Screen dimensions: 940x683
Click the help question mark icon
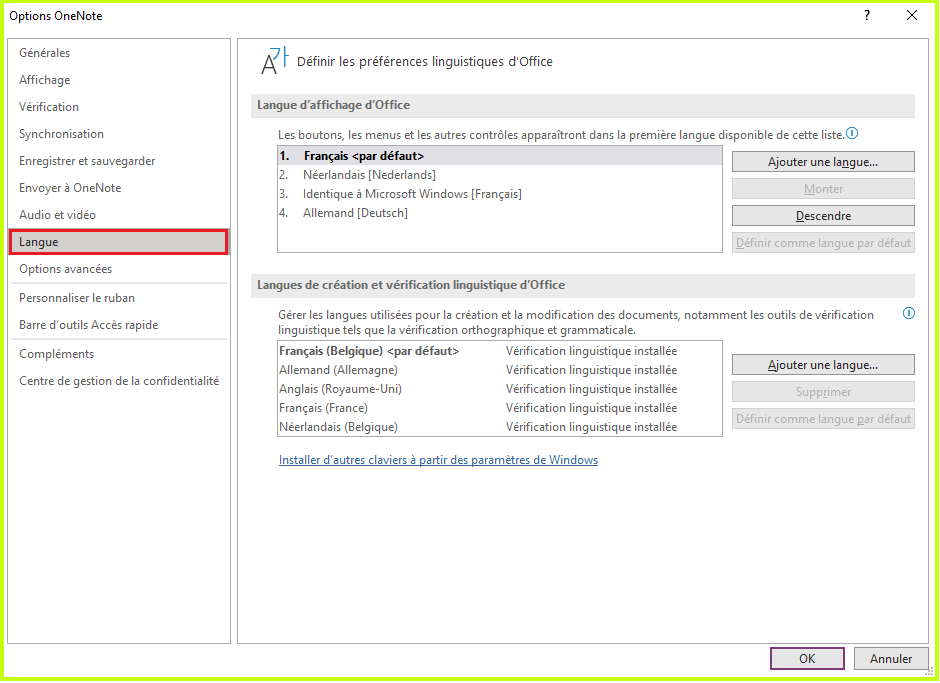867,16
